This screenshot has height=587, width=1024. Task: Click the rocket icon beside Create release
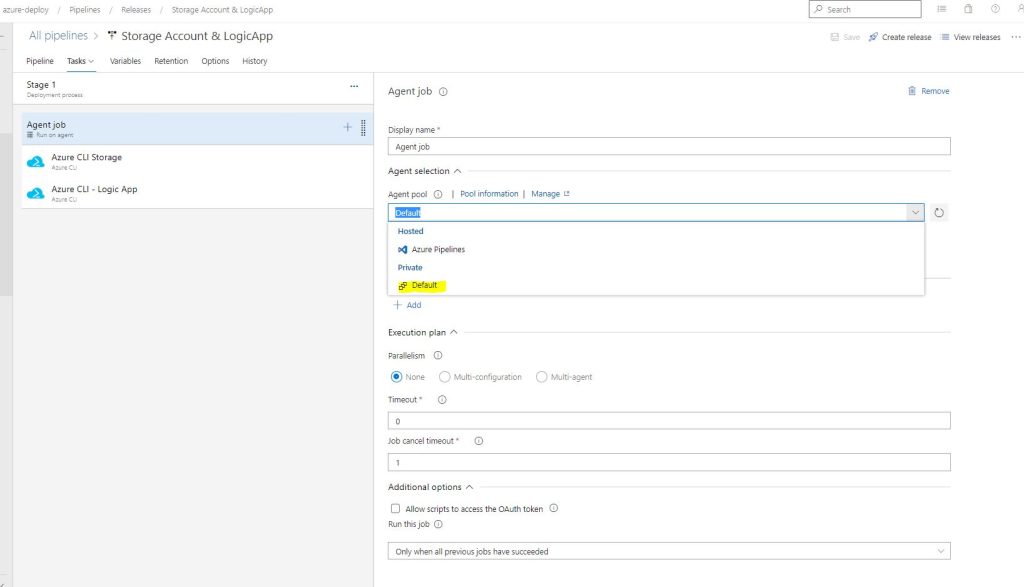click(873, 37)
